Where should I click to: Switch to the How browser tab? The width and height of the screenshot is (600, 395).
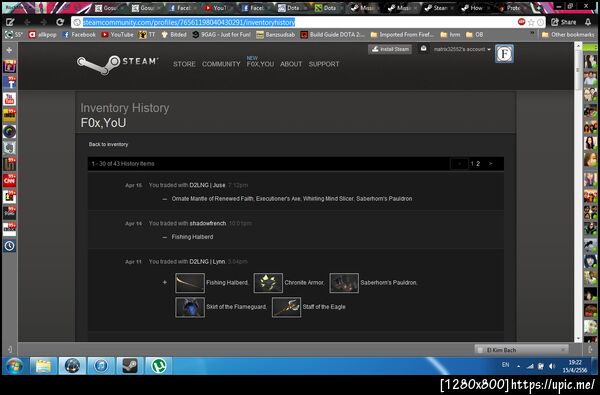click(x=475, y=8)
